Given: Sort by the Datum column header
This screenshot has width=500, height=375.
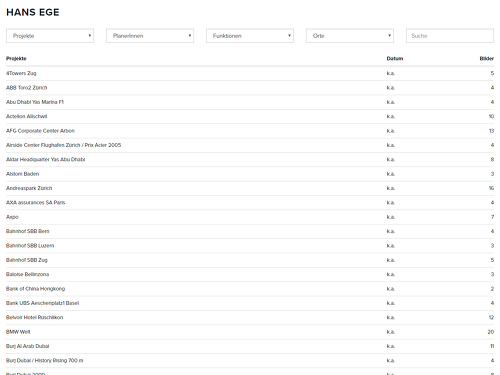Looking at the screenshot, I should click(x=395, y=59).
